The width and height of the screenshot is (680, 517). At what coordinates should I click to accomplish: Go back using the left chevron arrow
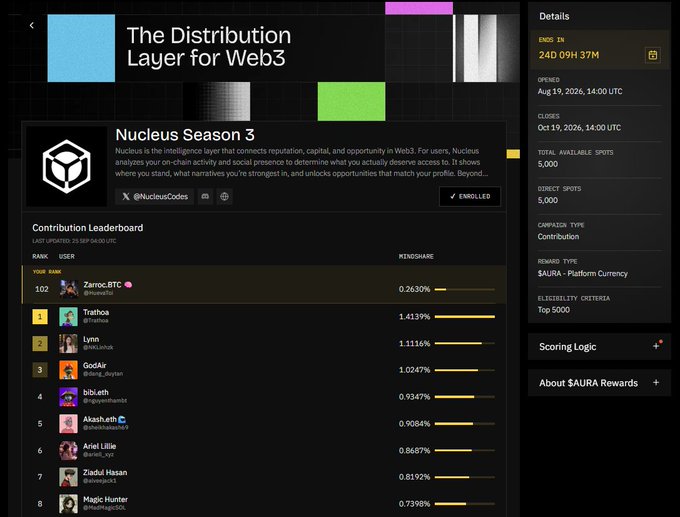click(32, 26)
